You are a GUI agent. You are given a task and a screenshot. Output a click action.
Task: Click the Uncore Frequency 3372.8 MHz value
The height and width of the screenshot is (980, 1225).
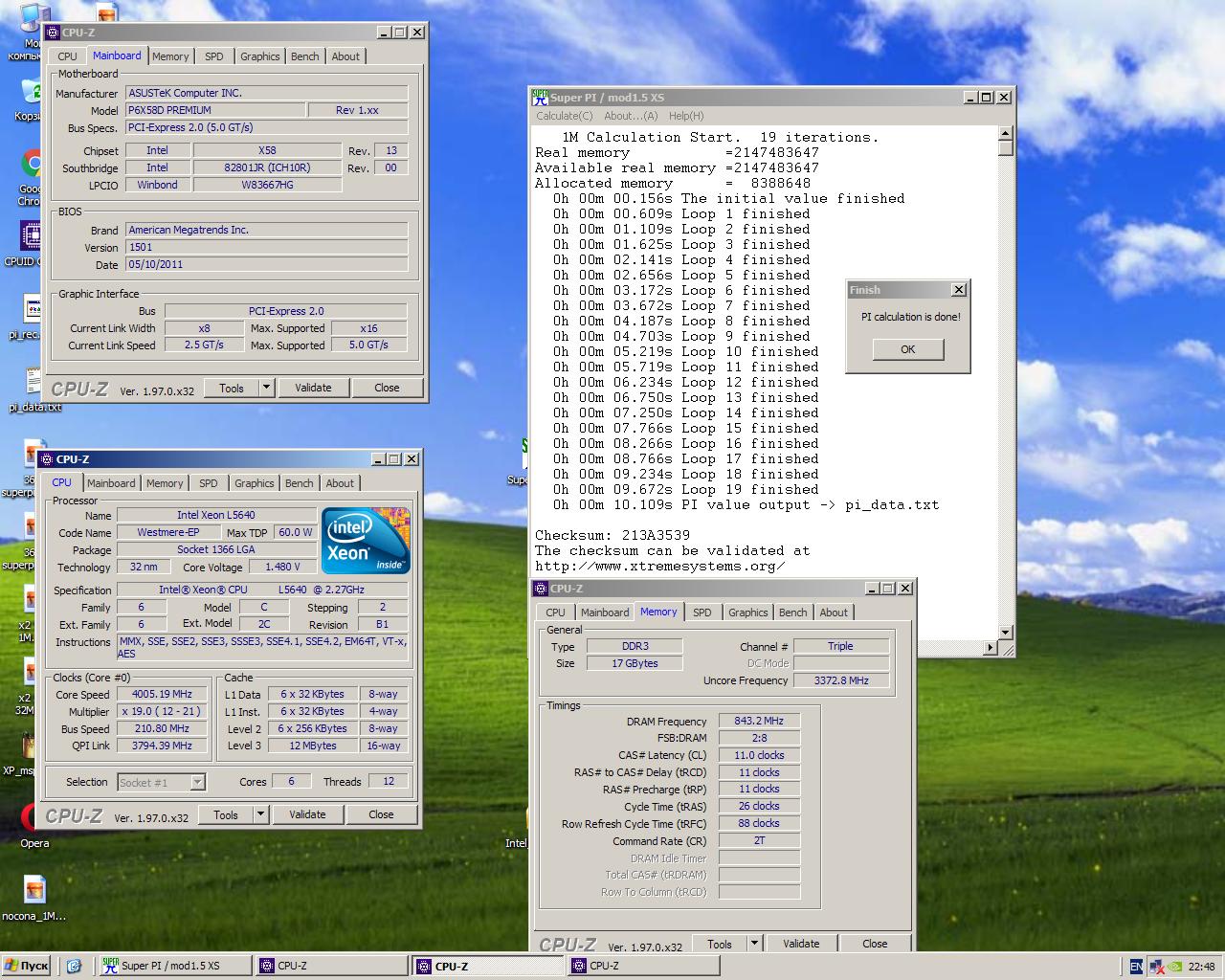coord(841,680)
